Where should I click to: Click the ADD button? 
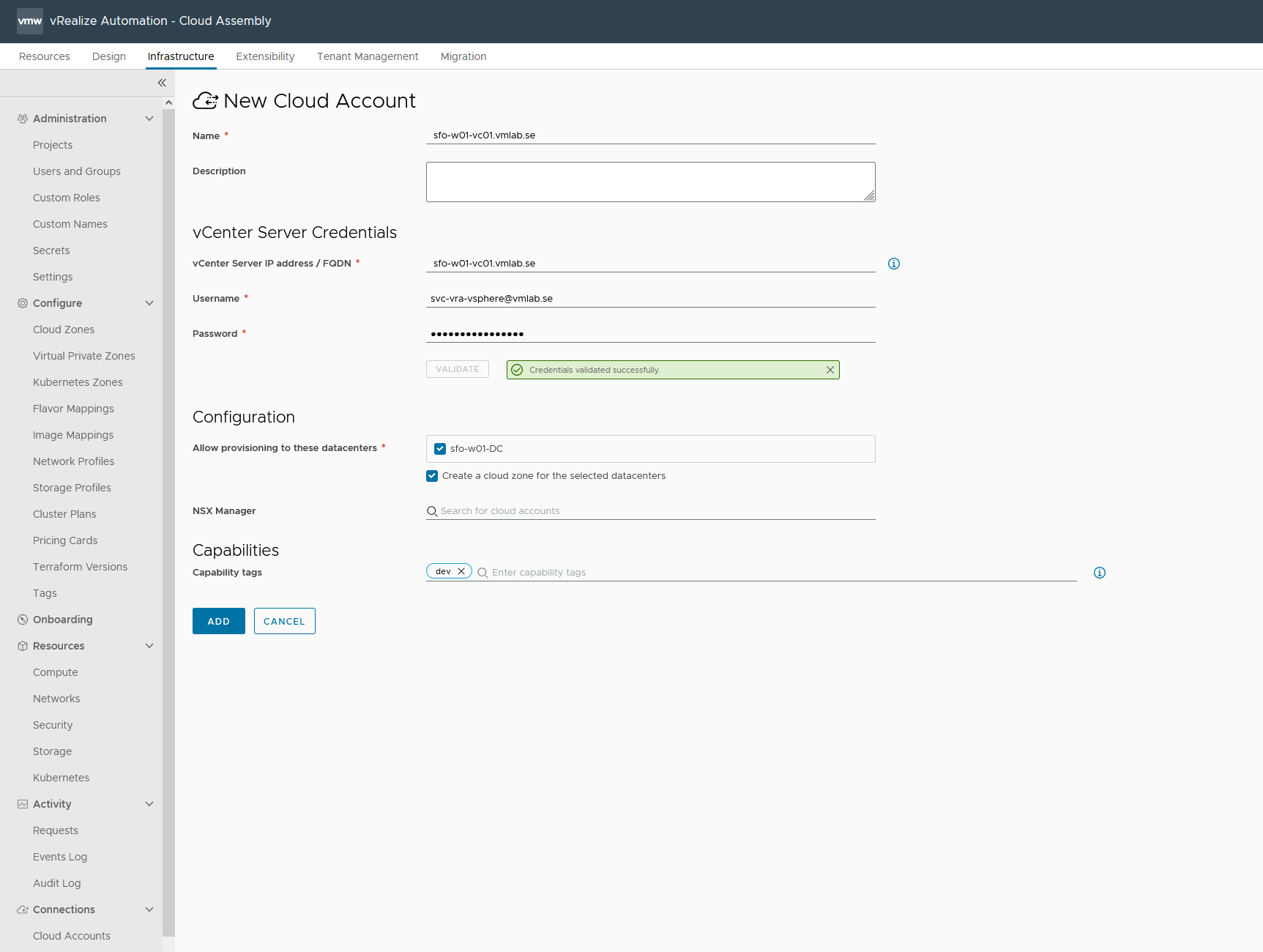(x=219, y=621)
